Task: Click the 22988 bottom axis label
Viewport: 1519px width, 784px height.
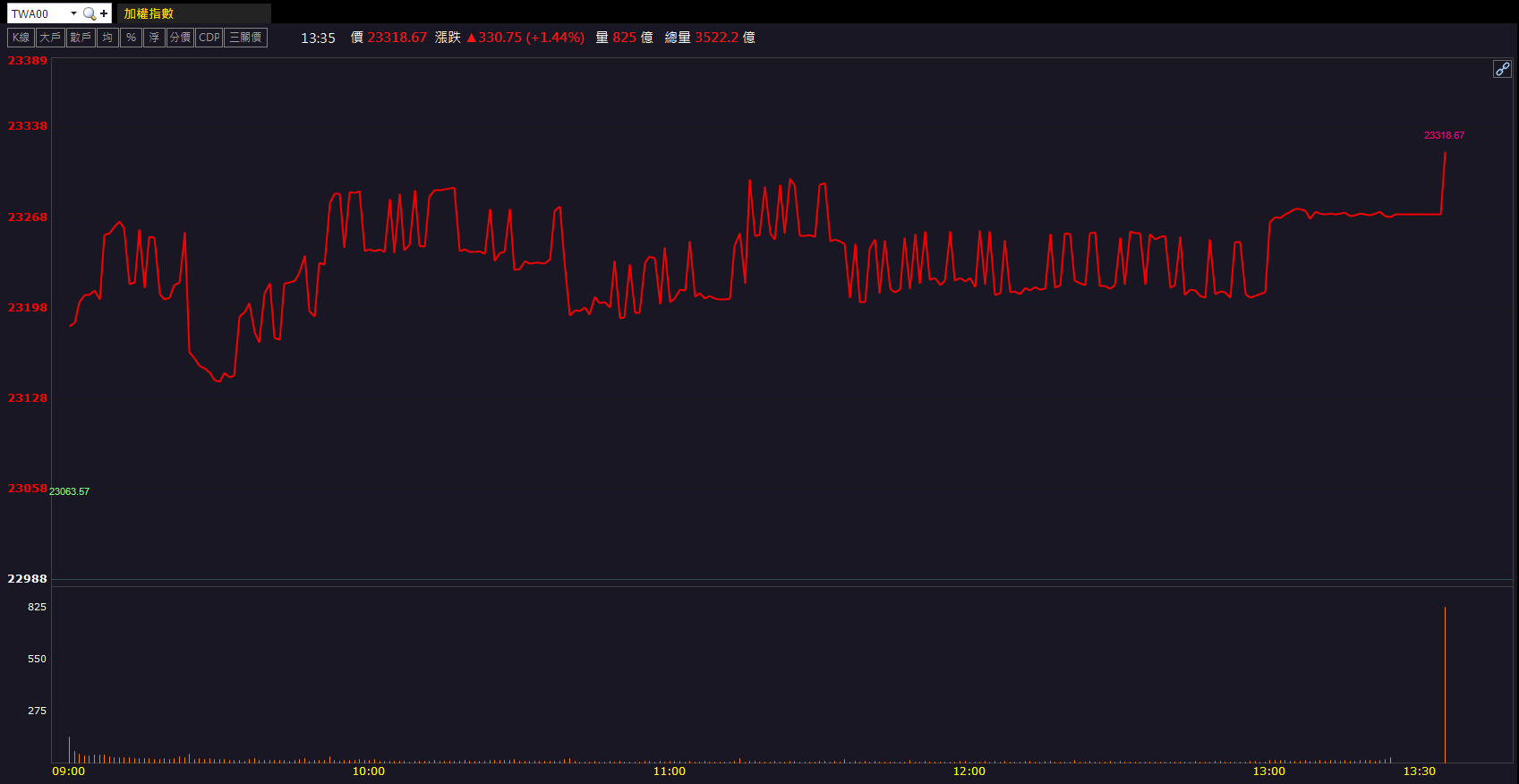Action: [28, 578]
